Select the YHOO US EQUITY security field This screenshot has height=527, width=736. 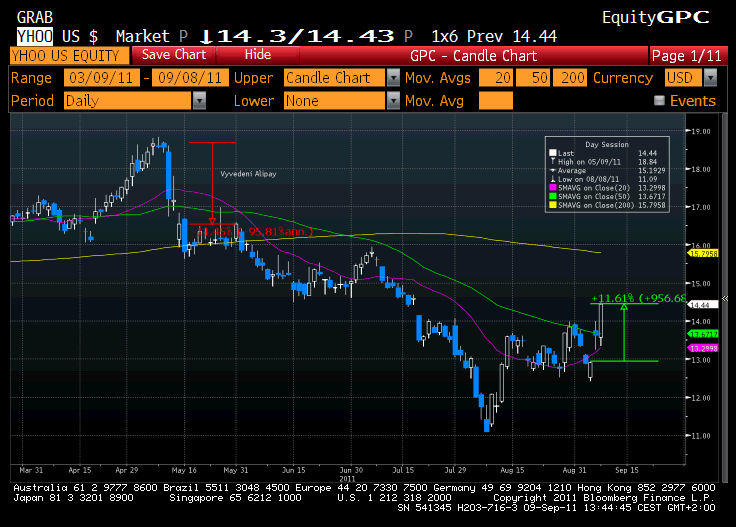click(x=69, y=55)
